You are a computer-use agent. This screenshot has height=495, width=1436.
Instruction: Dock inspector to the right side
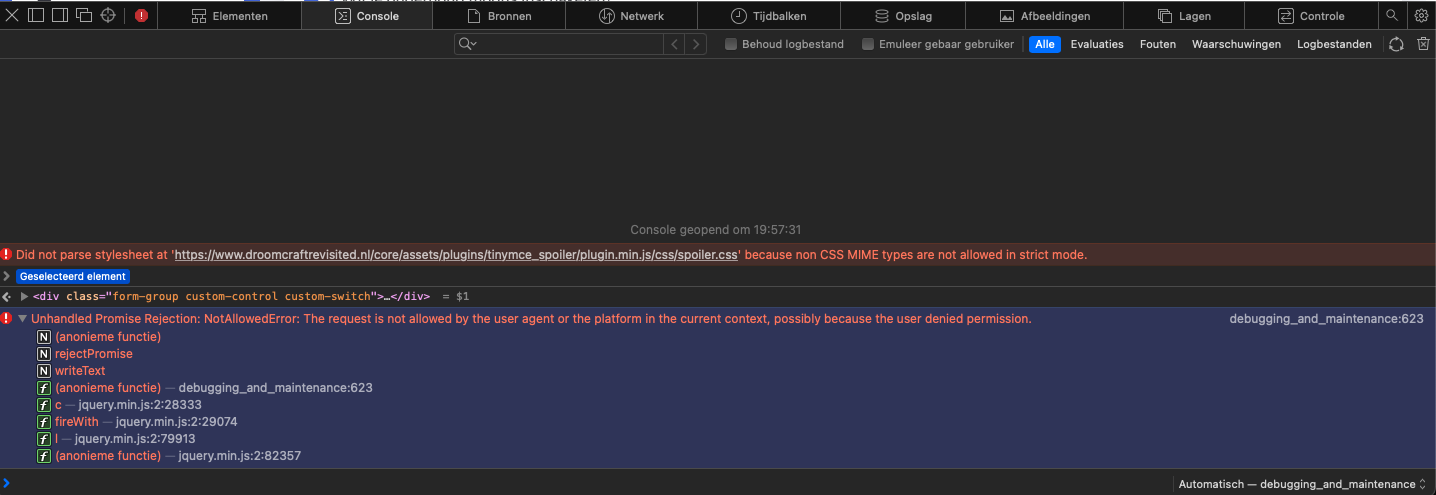(59, 15)
